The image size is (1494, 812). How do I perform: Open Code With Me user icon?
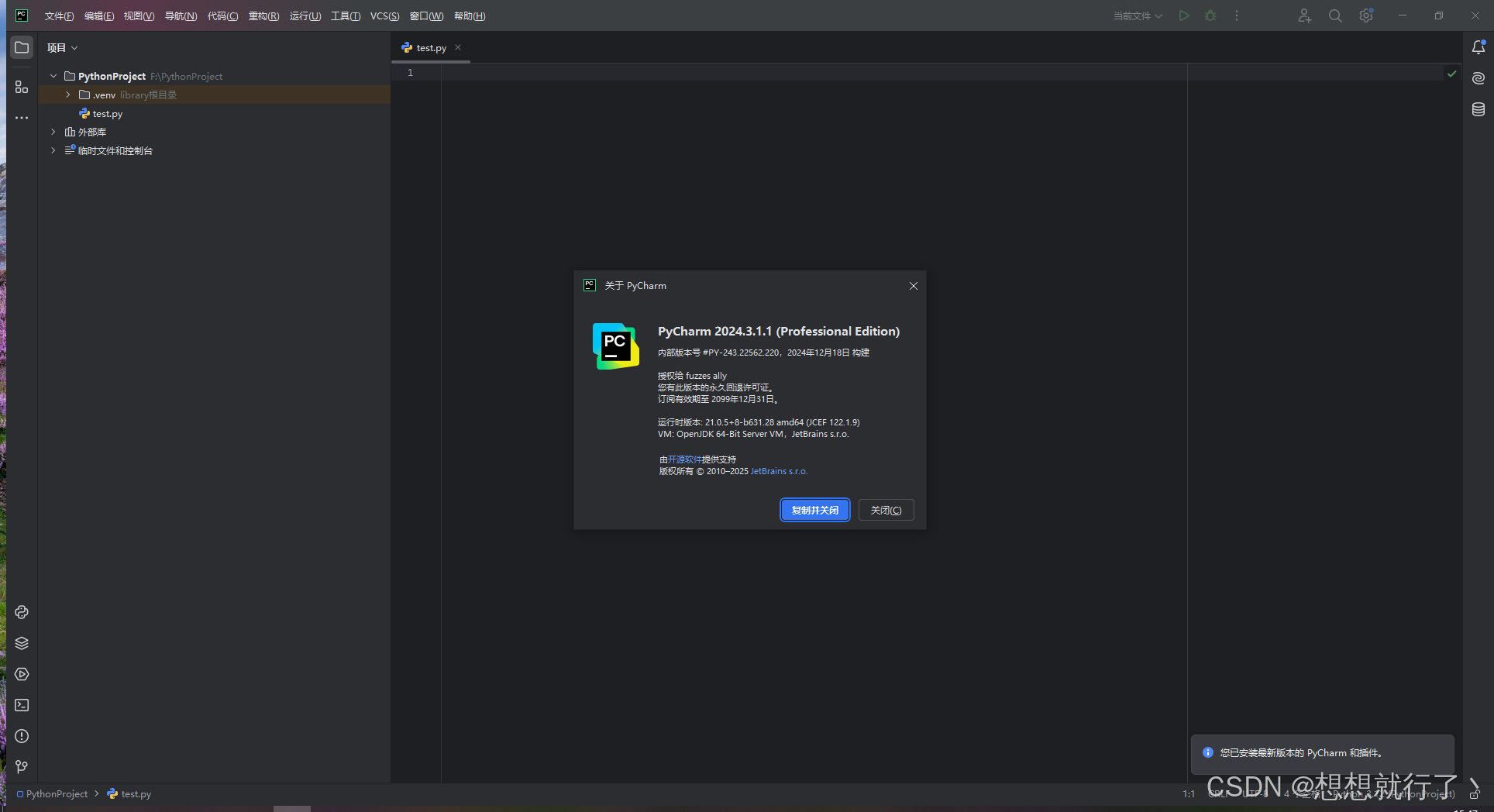click(1305, 15)
